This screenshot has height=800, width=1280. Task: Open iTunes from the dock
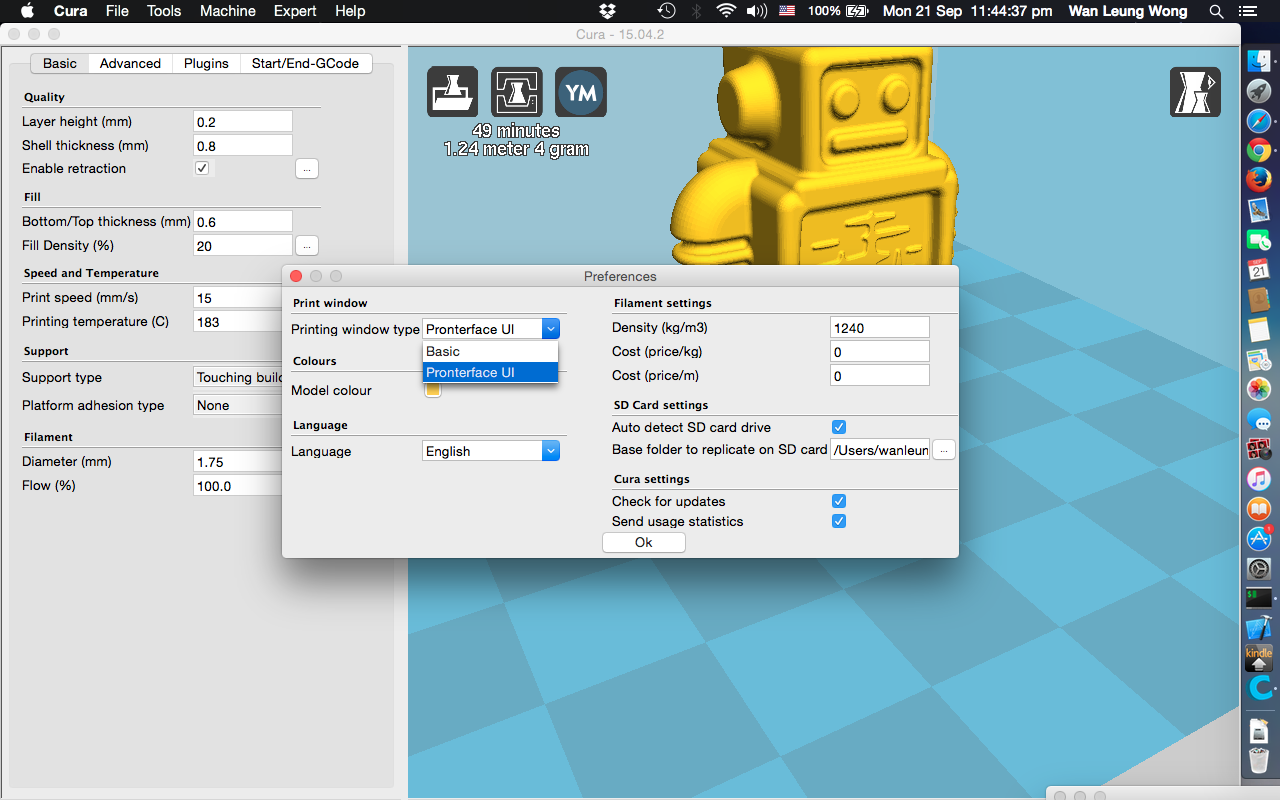(1259, 479)
